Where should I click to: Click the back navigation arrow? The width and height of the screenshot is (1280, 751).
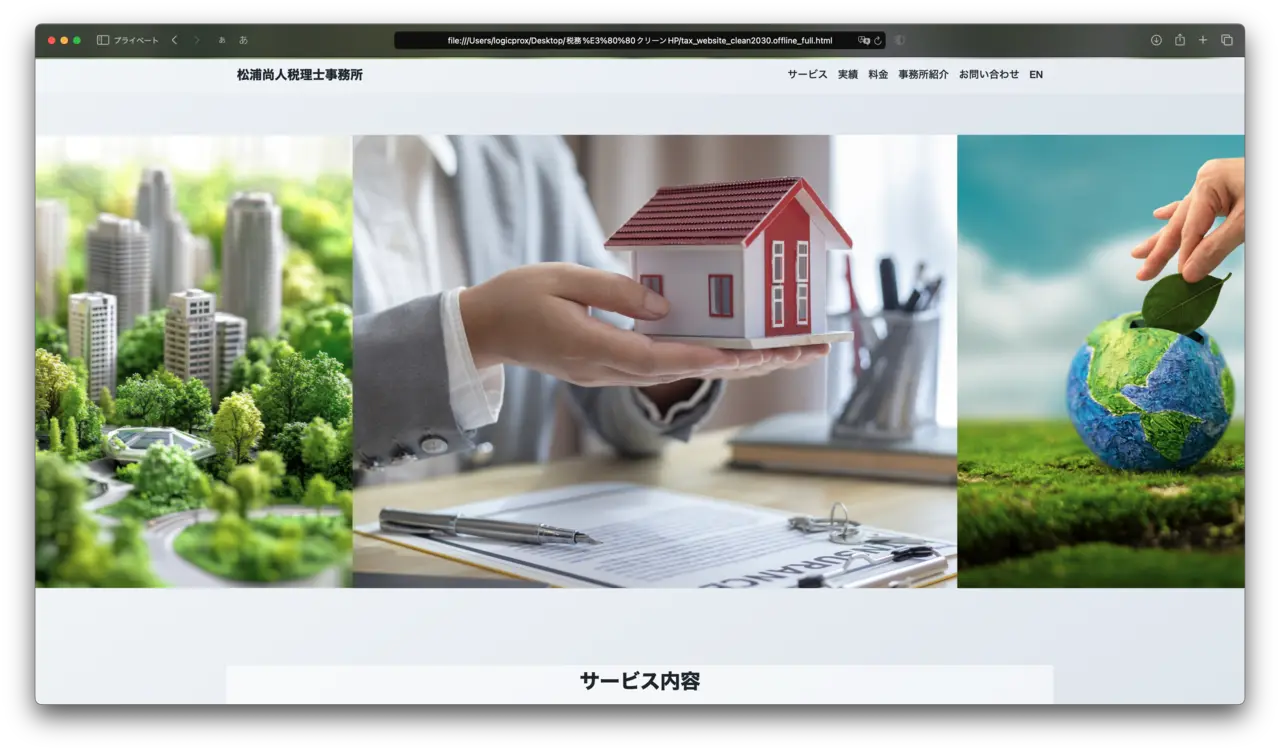point(174,40)
